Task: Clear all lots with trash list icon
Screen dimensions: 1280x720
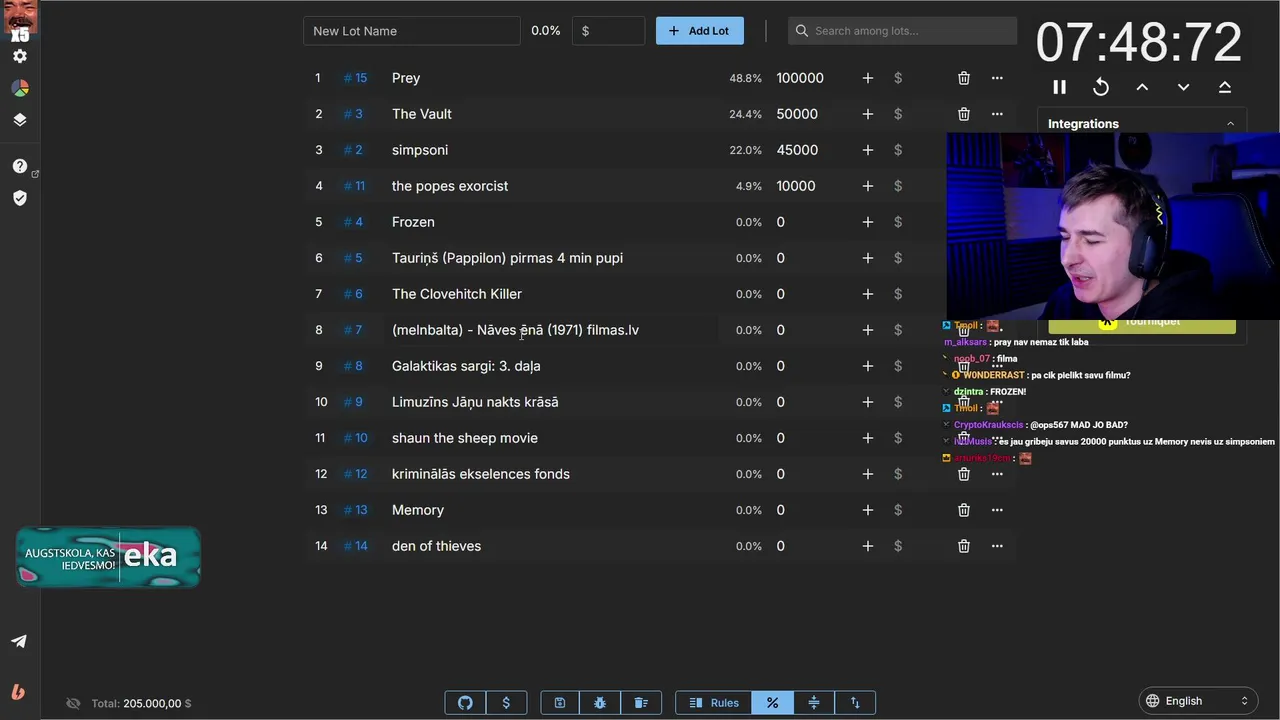Action: click(641, 703)
